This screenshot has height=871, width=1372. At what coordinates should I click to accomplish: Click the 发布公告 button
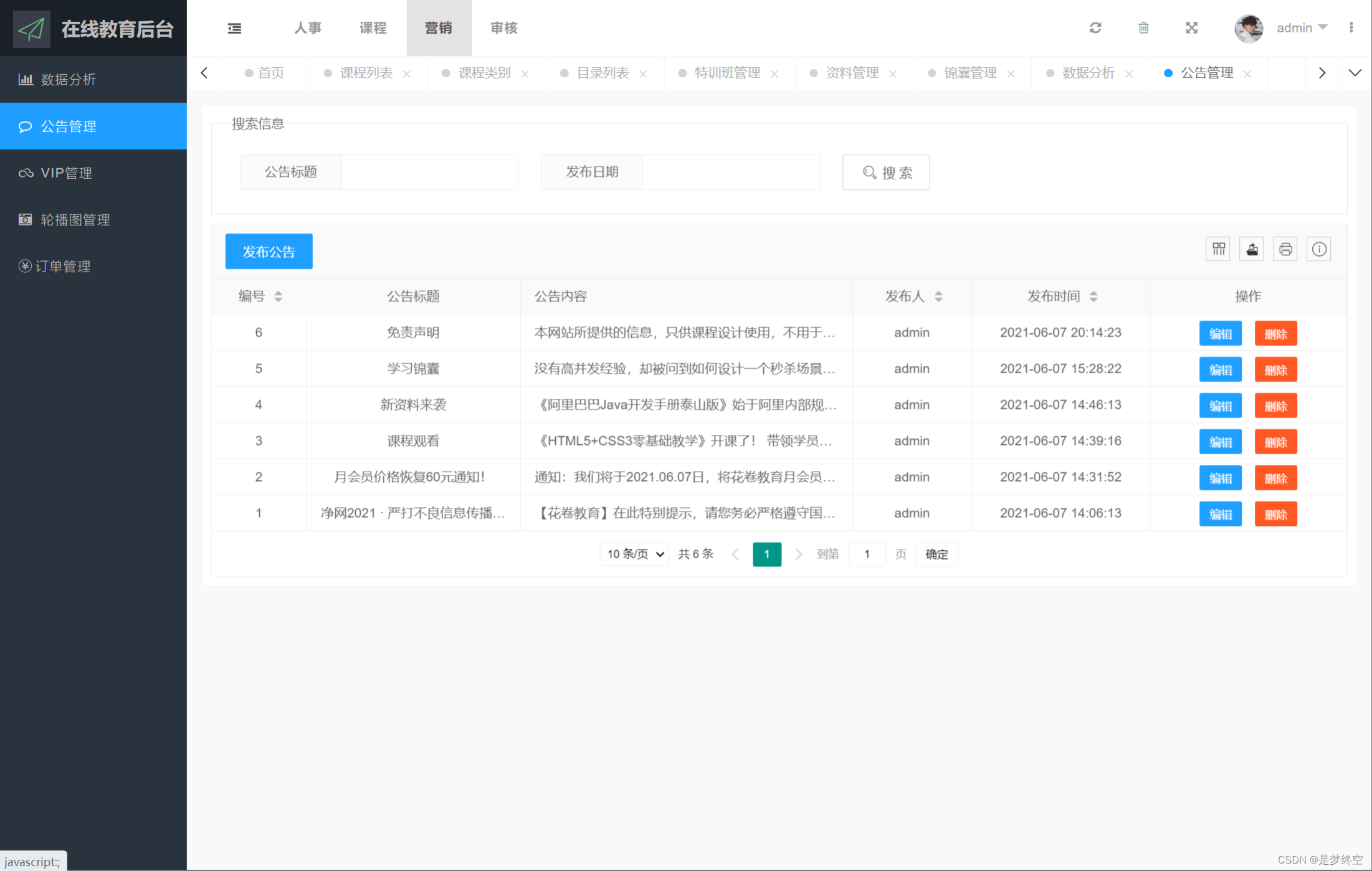tap(269, 252)
